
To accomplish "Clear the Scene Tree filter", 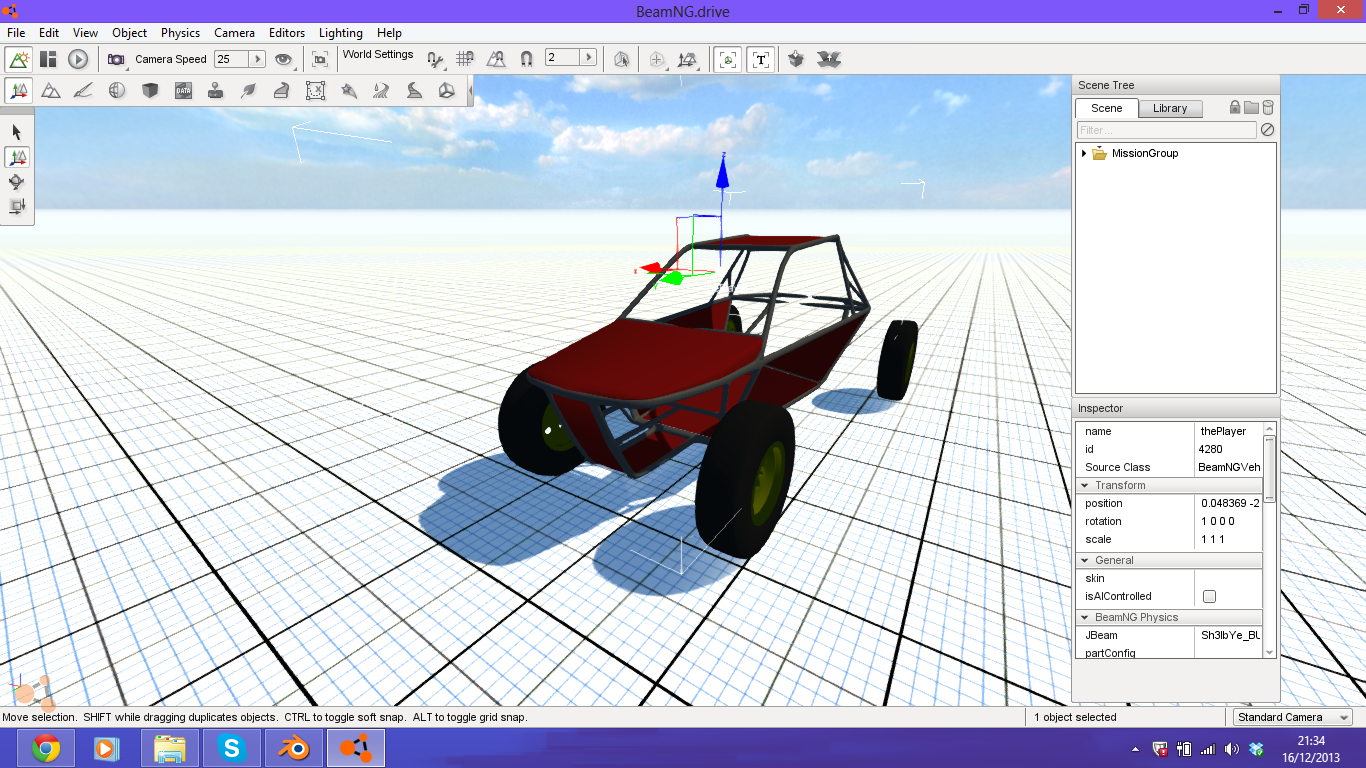I will click(1267, 130).
